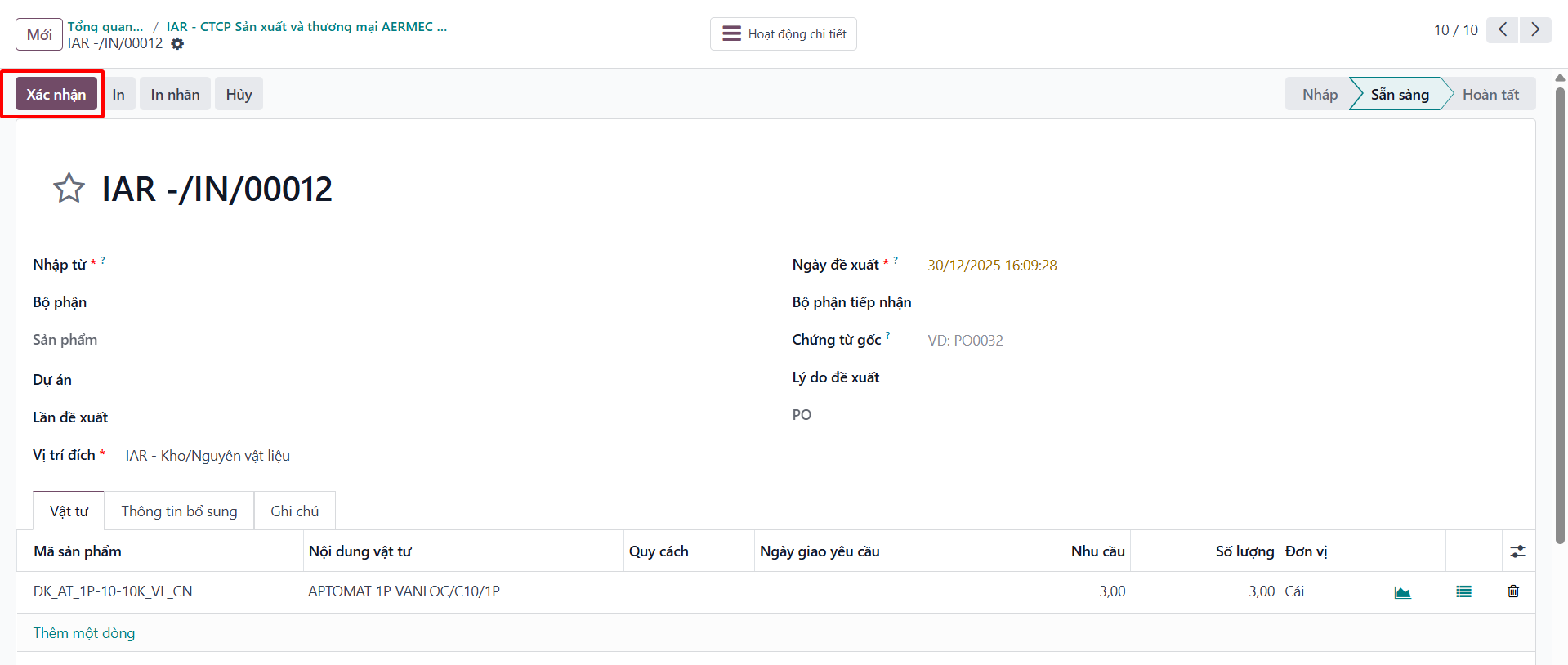Go to next record arrow
Screen dimensions: 1568x665
pos(1535,30)
